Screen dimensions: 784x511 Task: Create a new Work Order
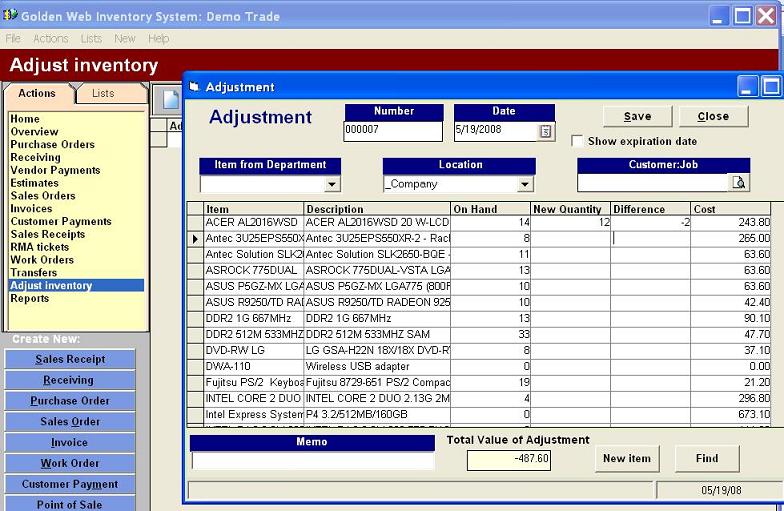pyautogui.click(x=70, y=464)
